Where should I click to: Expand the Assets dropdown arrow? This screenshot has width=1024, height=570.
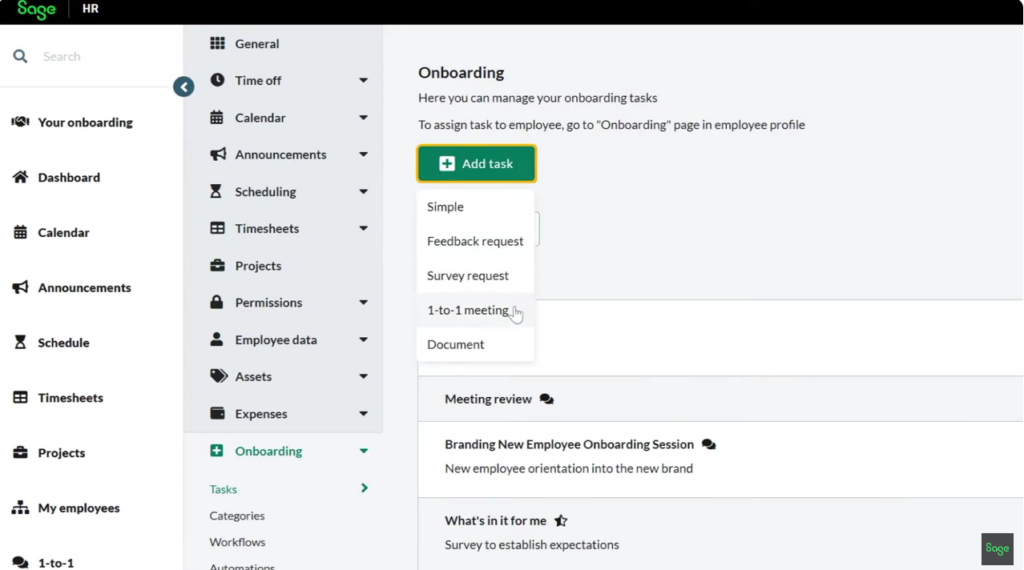[363, 376]
